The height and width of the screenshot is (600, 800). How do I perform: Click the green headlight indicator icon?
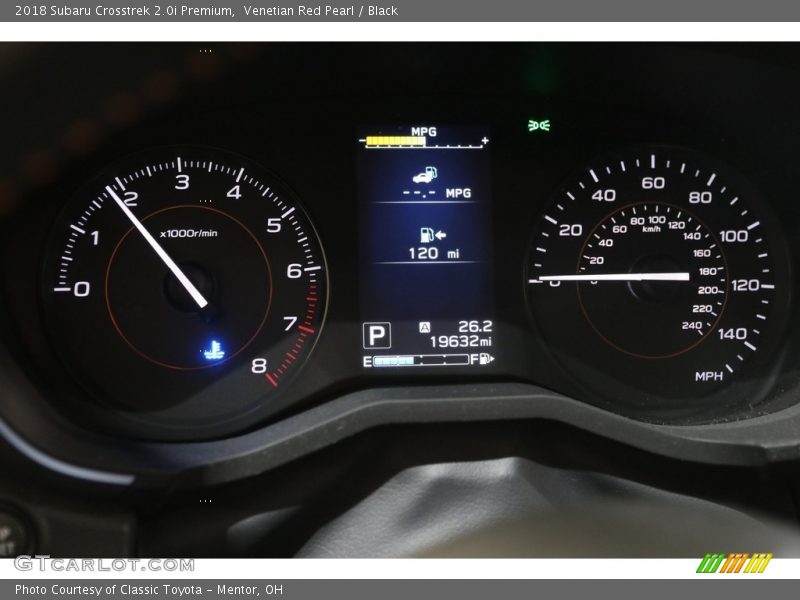539,125
